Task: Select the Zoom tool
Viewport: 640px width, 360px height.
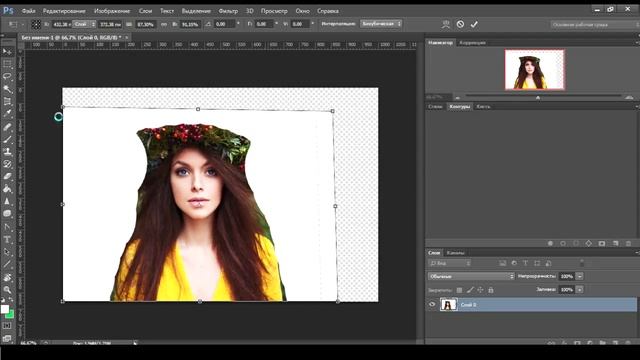Action: 7,290
